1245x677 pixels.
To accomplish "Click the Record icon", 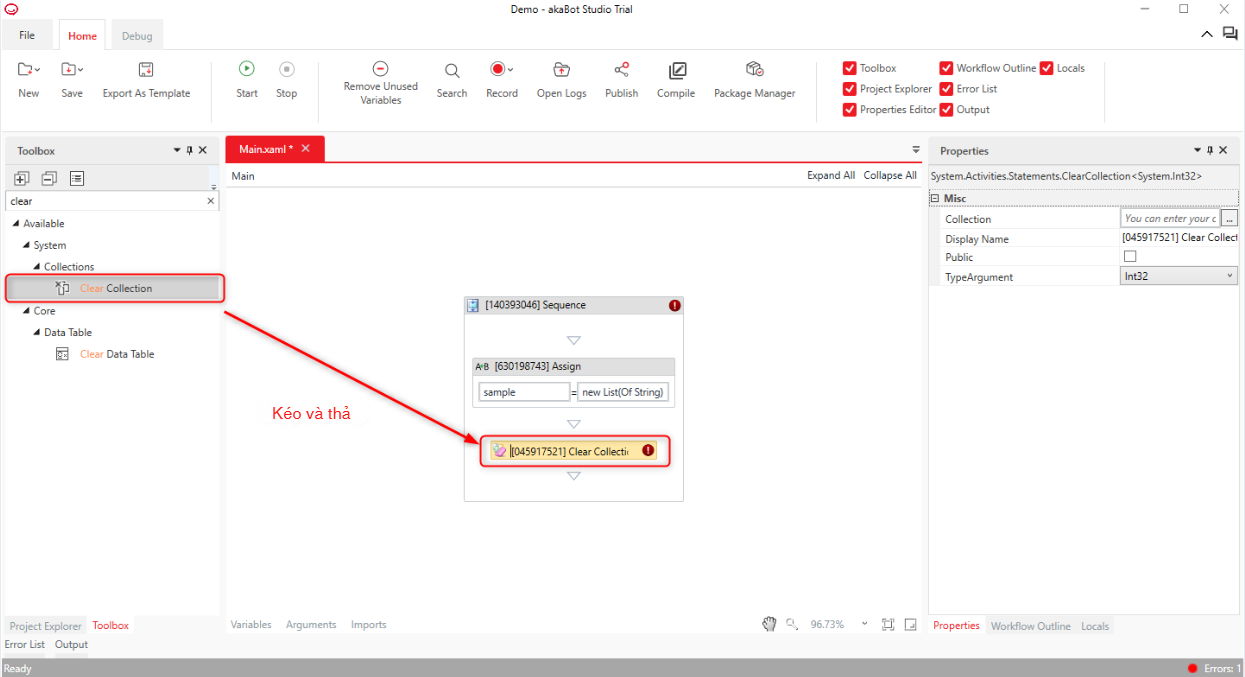I will (x=497, y=69).
